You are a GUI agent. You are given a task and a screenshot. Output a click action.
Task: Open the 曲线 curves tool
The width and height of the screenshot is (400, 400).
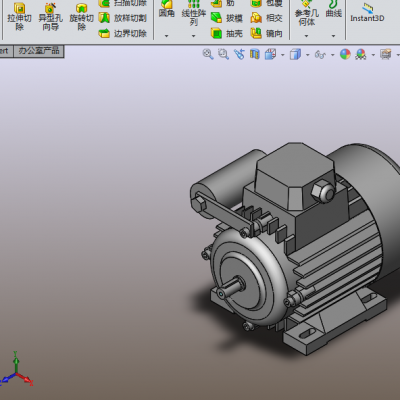click(x=334, y=9)
